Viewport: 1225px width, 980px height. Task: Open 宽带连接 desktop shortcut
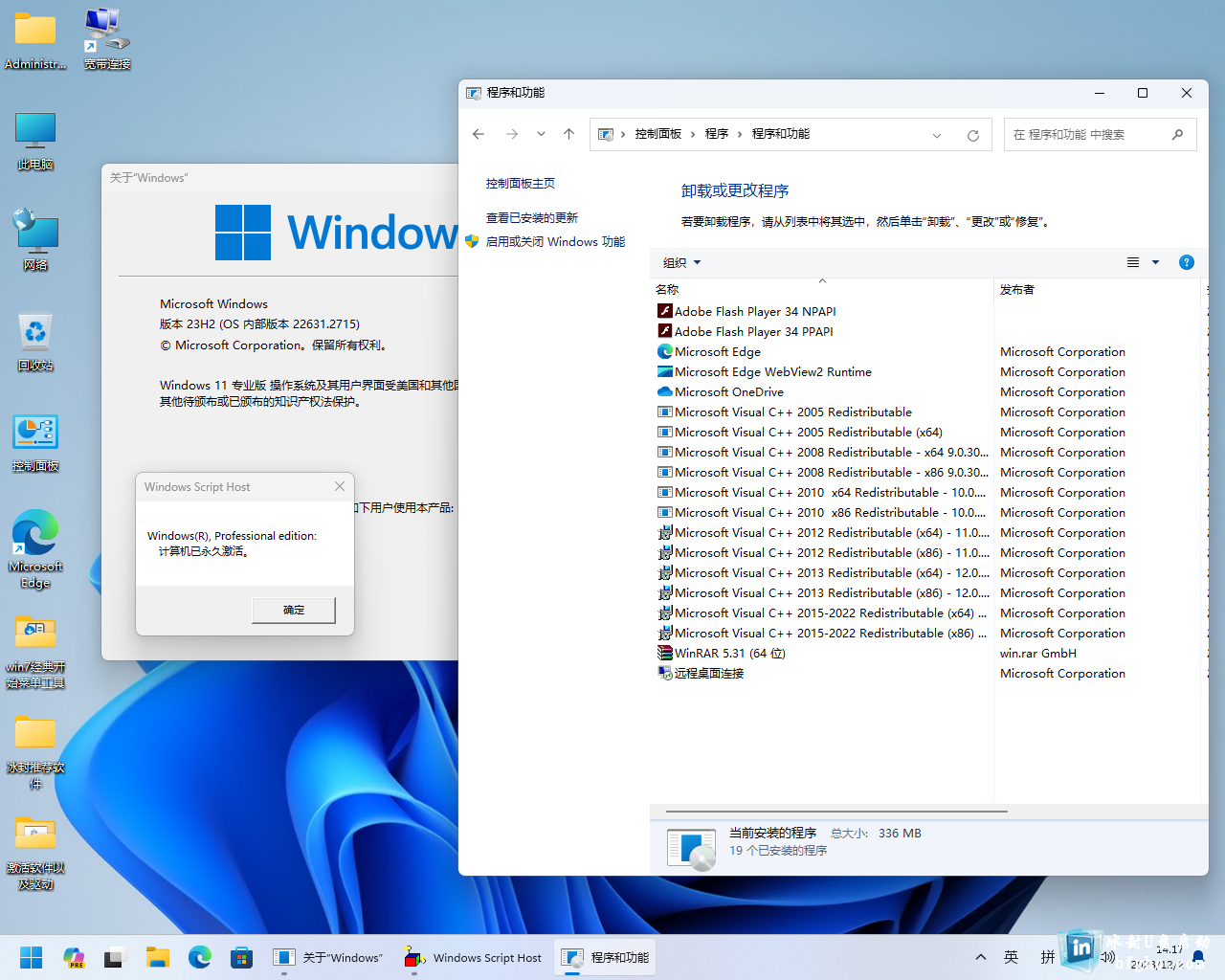tap(106, 40)
